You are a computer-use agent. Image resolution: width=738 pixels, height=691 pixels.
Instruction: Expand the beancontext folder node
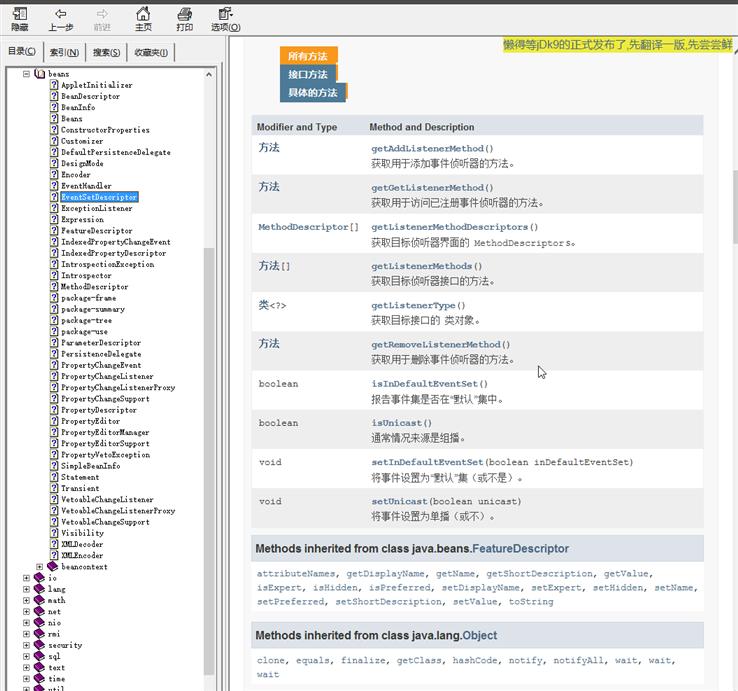click(x=39, y=567)
